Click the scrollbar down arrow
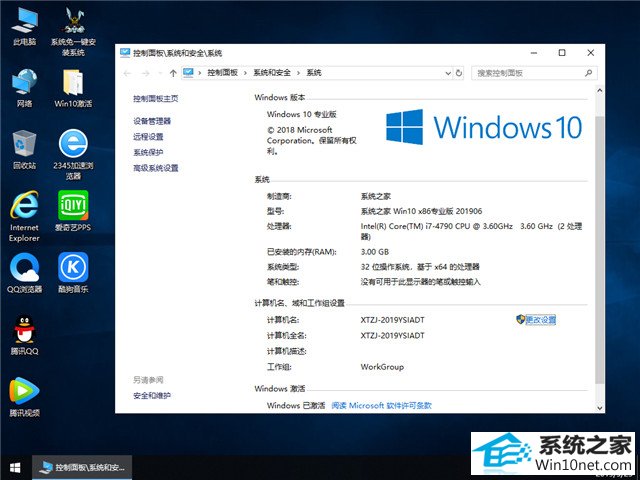 click(x=599, y=408)
